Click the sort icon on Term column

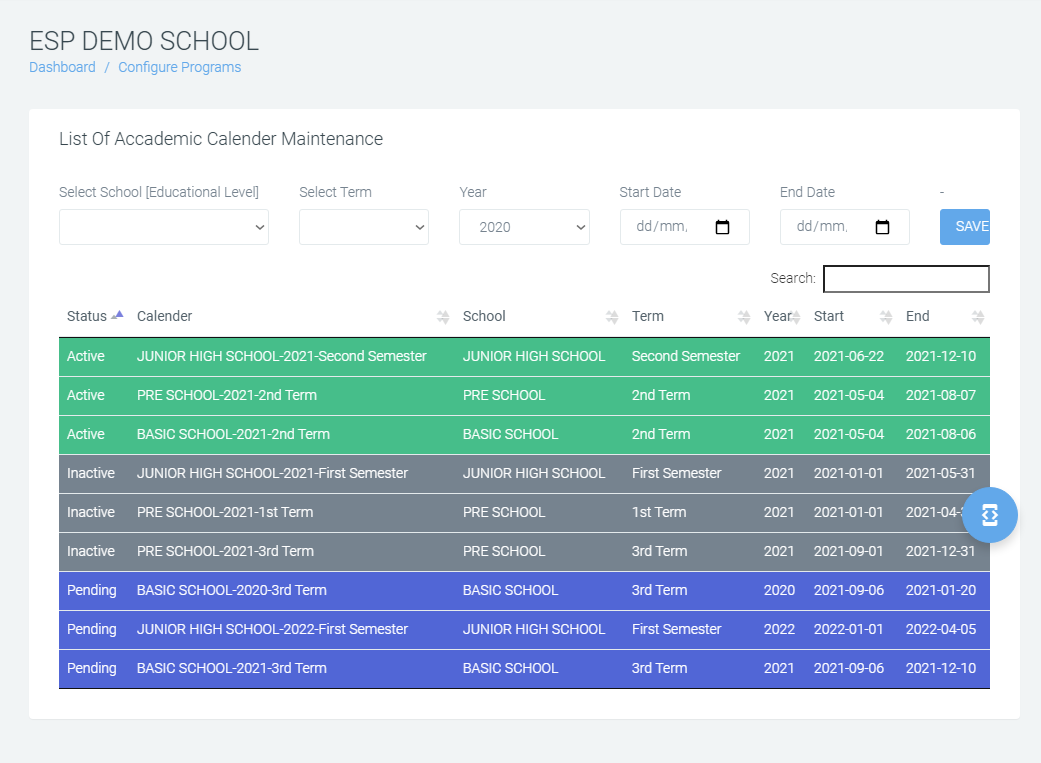pyautogui.click(x=742, y=316)
